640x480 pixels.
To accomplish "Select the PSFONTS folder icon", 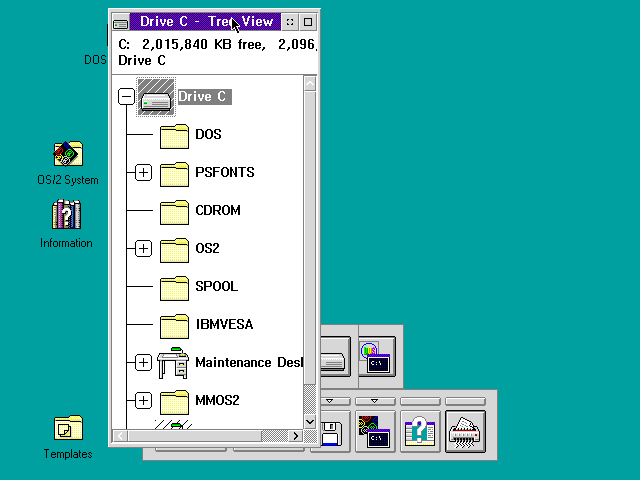I will [174, 174].
